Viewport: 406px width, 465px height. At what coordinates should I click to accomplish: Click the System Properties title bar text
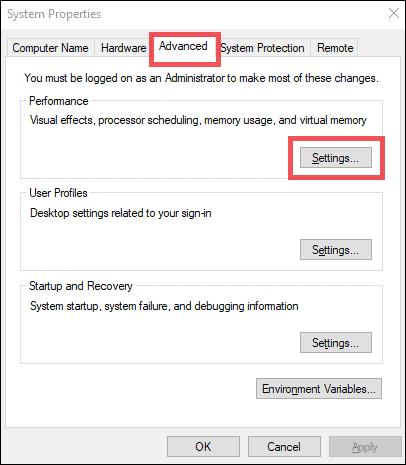[54, 14]
